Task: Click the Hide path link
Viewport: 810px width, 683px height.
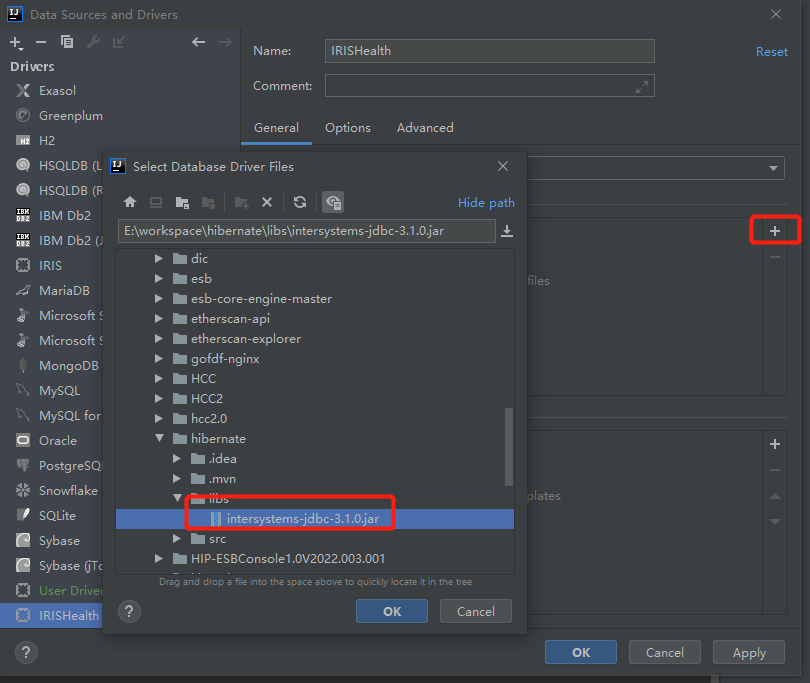Action: click(x=486, y=203)
